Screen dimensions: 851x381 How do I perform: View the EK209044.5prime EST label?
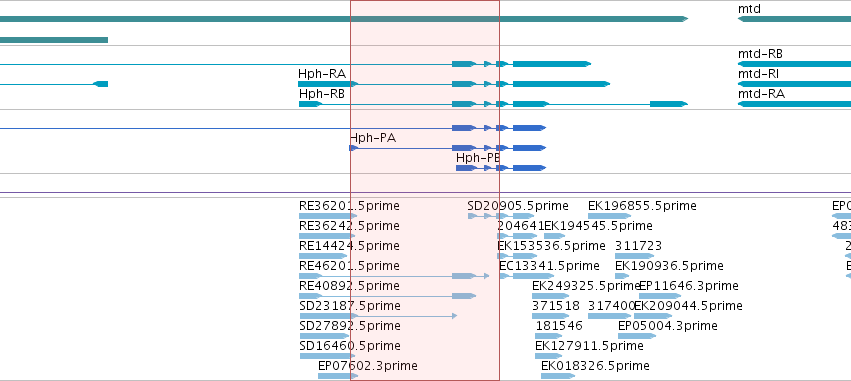coord(688,306)
